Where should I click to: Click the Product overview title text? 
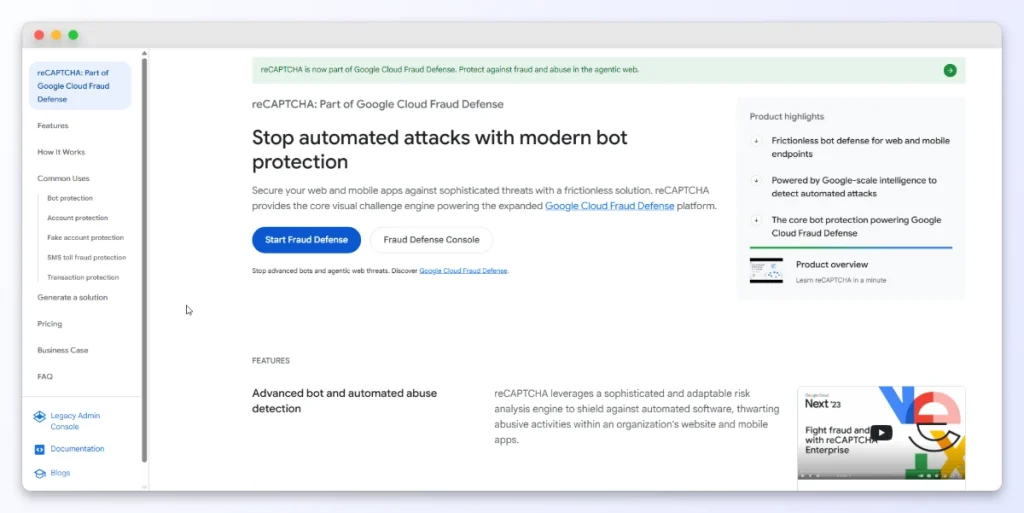click(832, 264)
